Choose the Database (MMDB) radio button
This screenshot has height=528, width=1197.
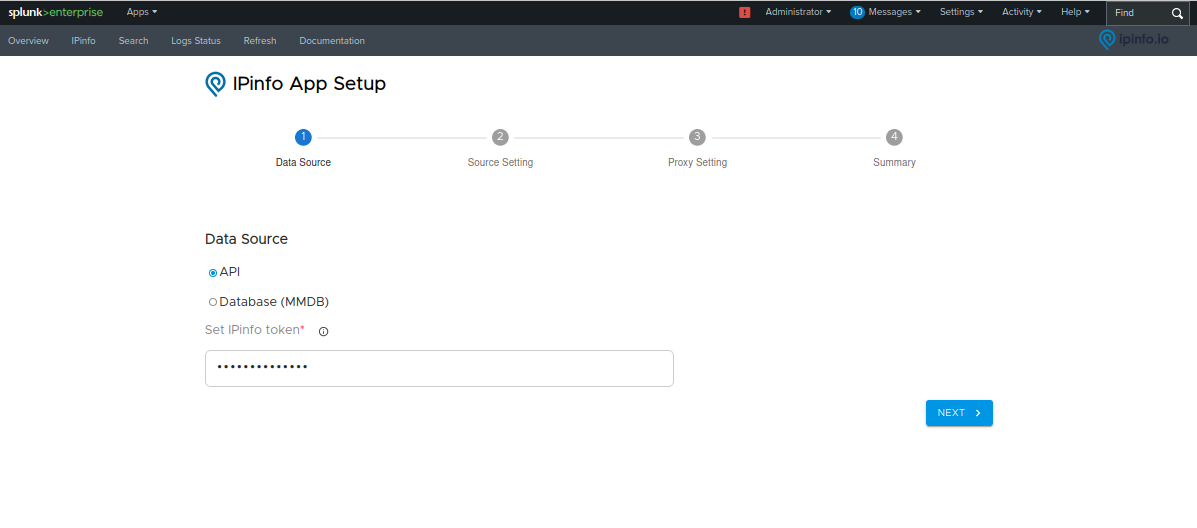tap(213, 302)
